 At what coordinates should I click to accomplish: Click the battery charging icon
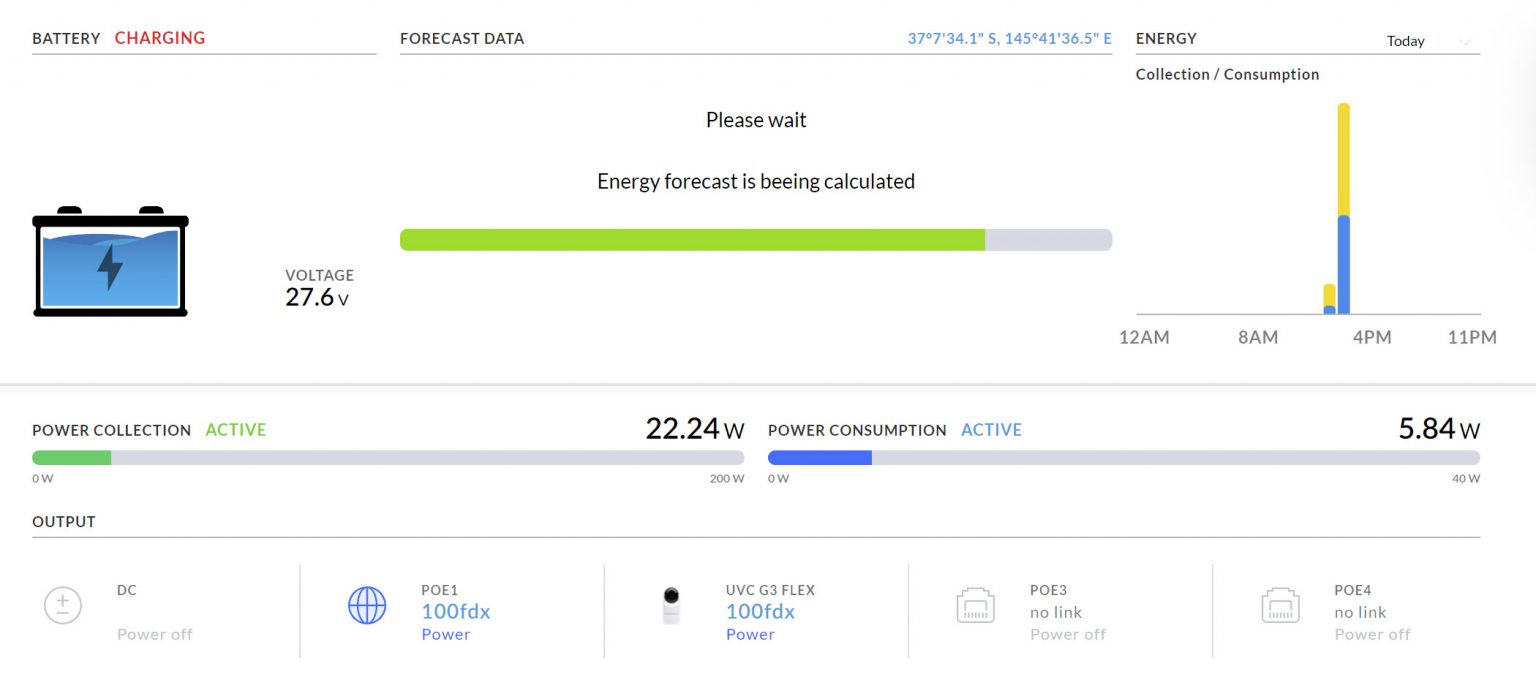[109, 263]
